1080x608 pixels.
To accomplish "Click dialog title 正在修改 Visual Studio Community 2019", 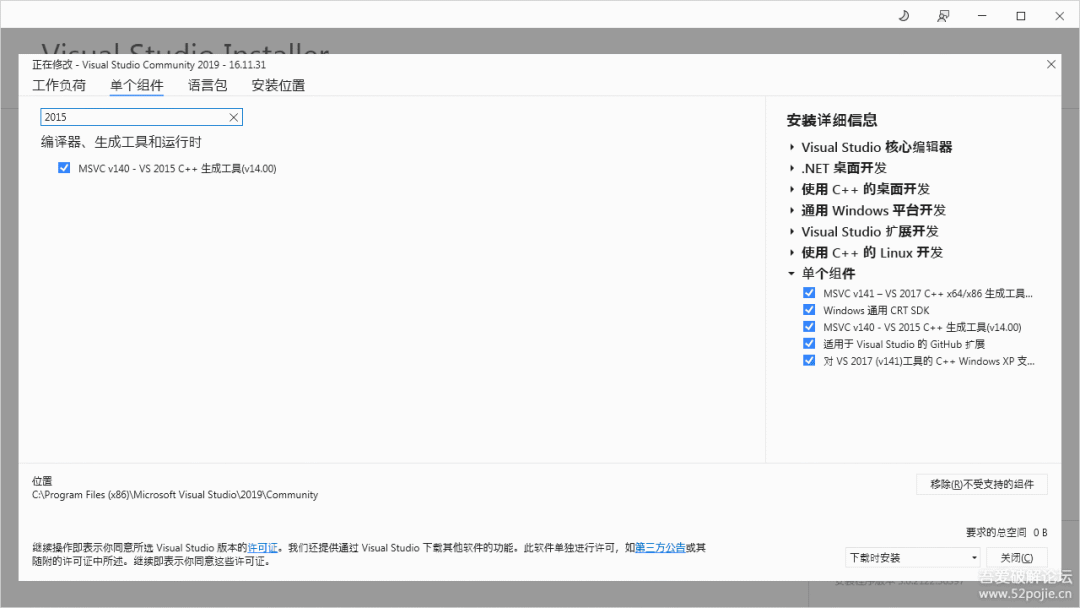I will point(149,65).
